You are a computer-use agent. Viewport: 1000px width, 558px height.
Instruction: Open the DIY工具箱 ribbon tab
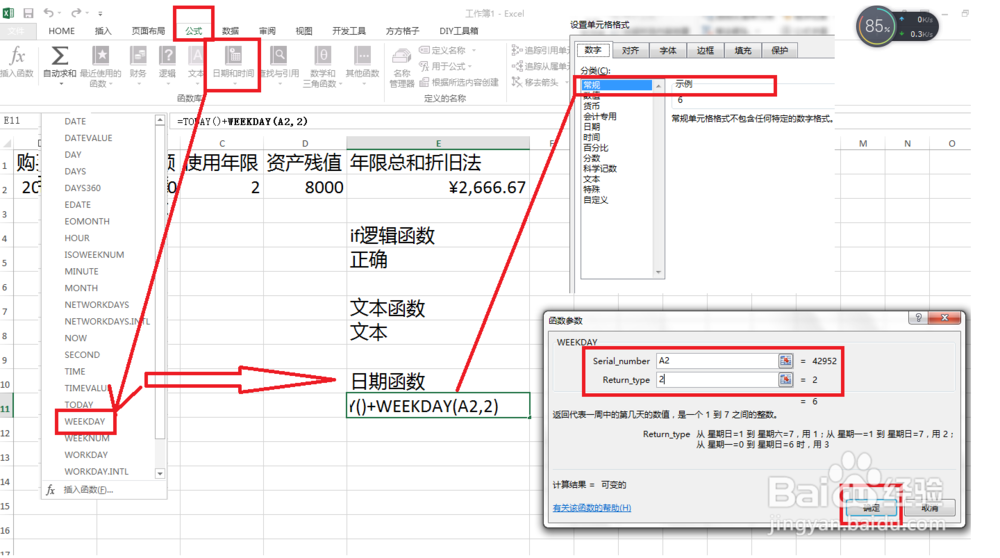tap(459, 31)
